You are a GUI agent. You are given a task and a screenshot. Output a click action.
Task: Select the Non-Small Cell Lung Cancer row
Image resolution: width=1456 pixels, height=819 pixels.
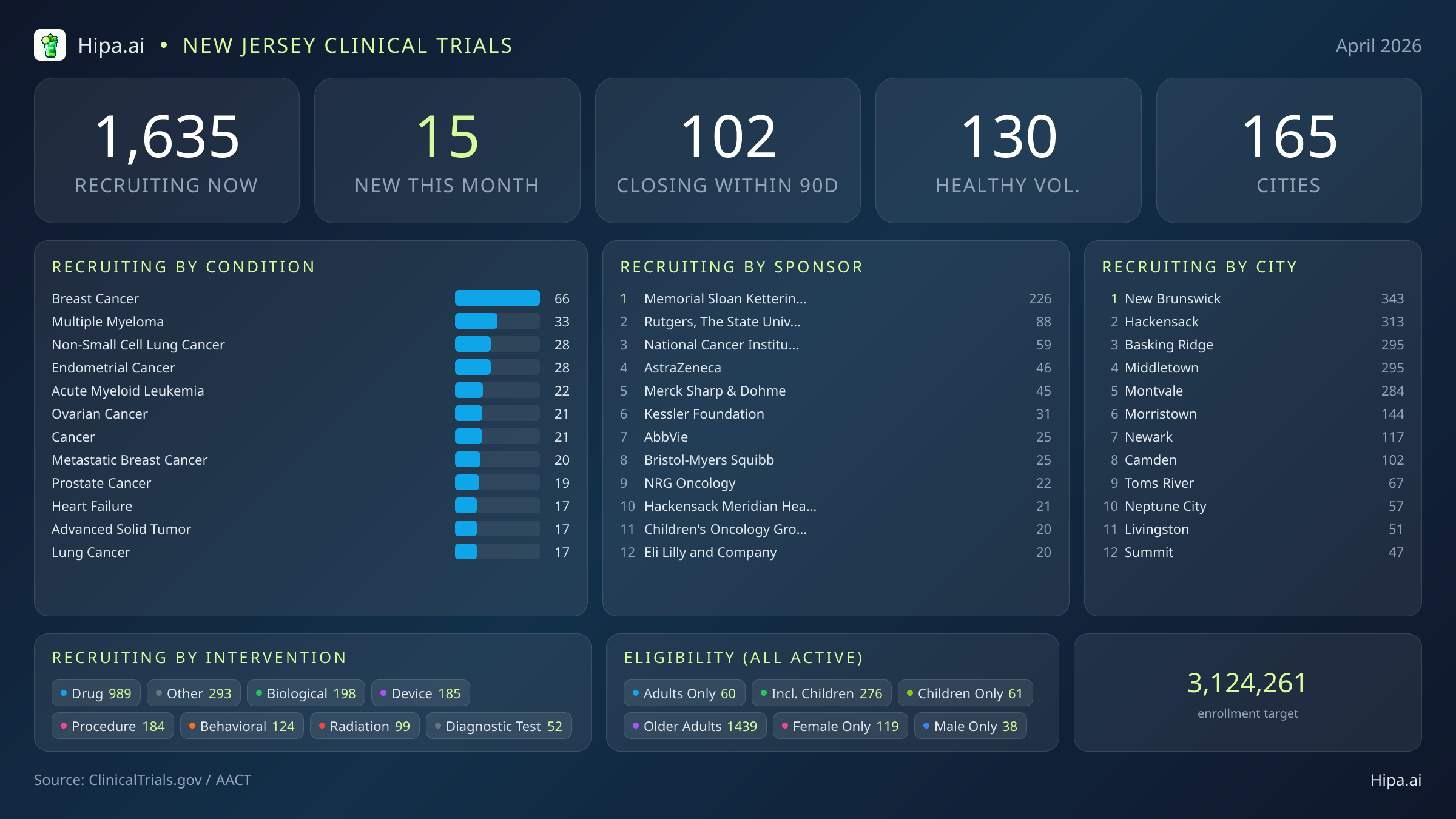[311, 345]
